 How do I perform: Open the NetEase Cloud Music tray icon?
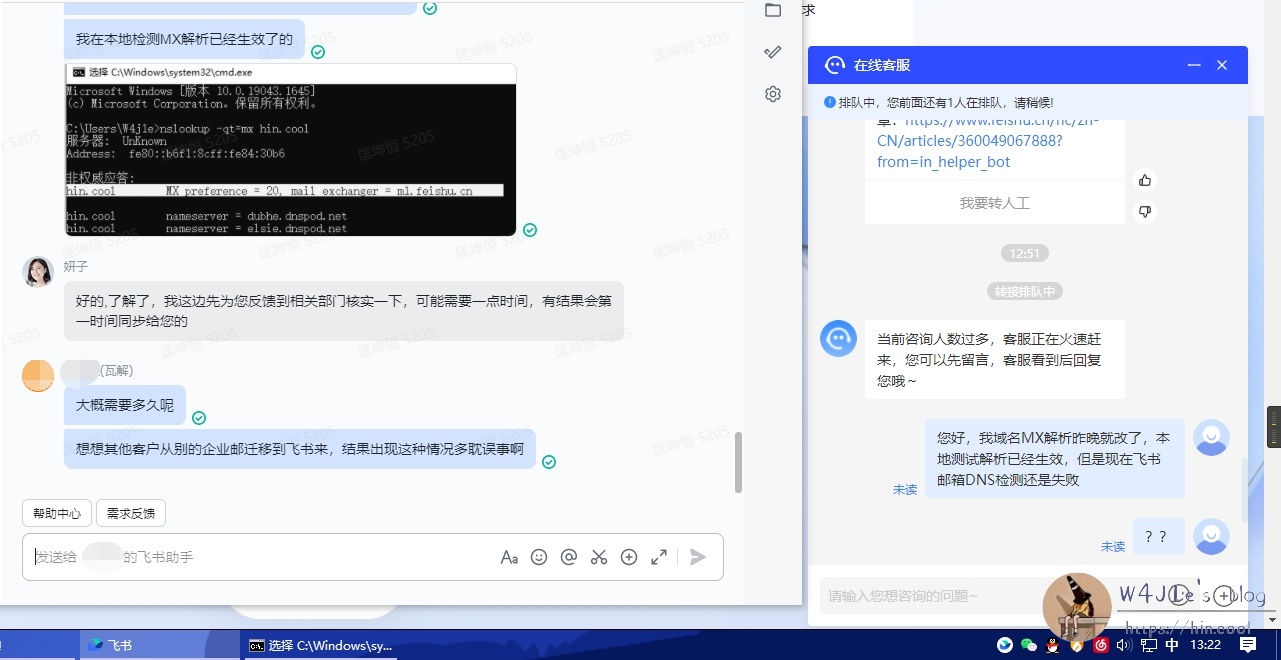(x=1100, y=646)
